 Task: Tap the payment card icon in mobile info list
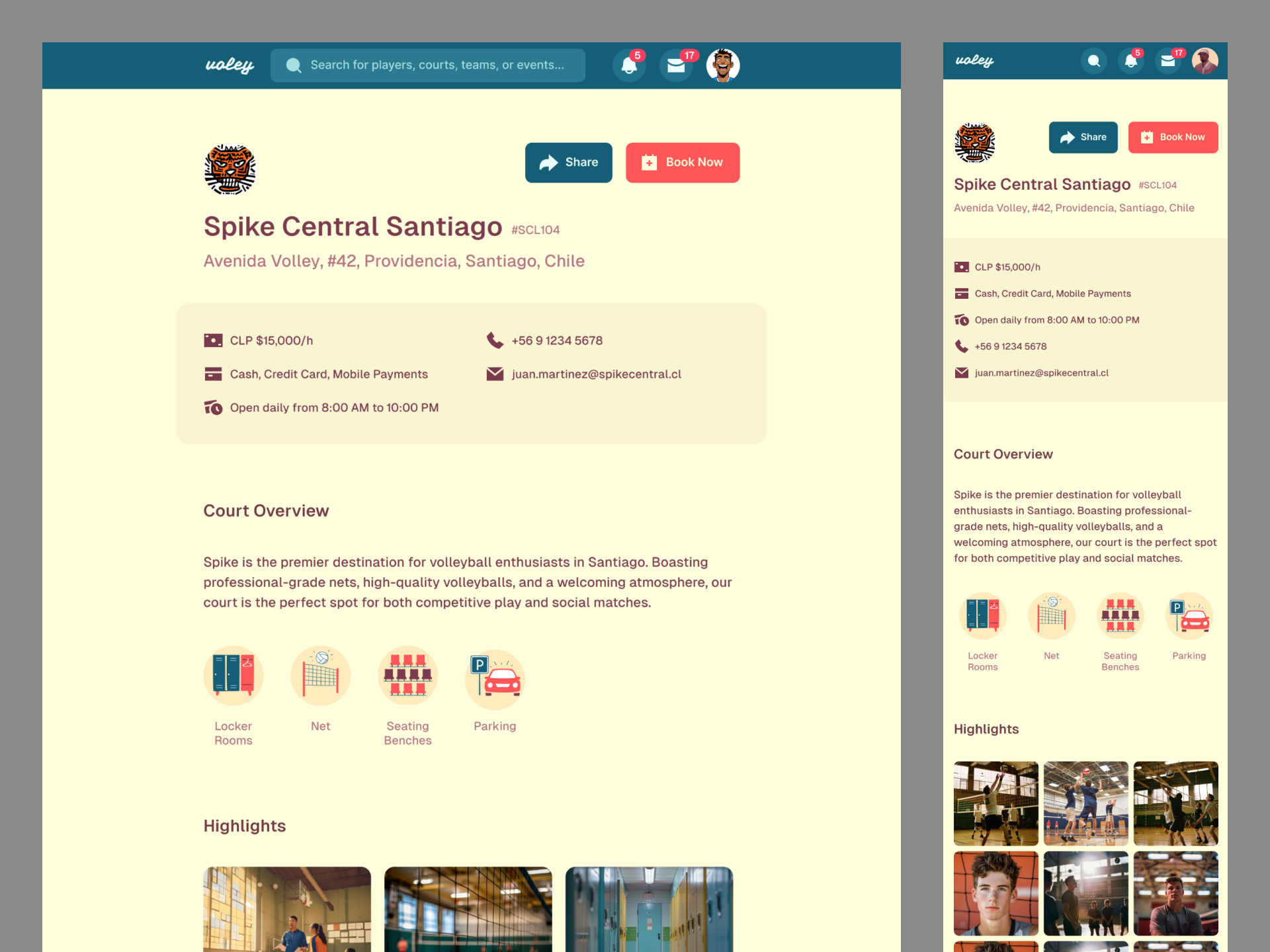click(x=962, y=294)
